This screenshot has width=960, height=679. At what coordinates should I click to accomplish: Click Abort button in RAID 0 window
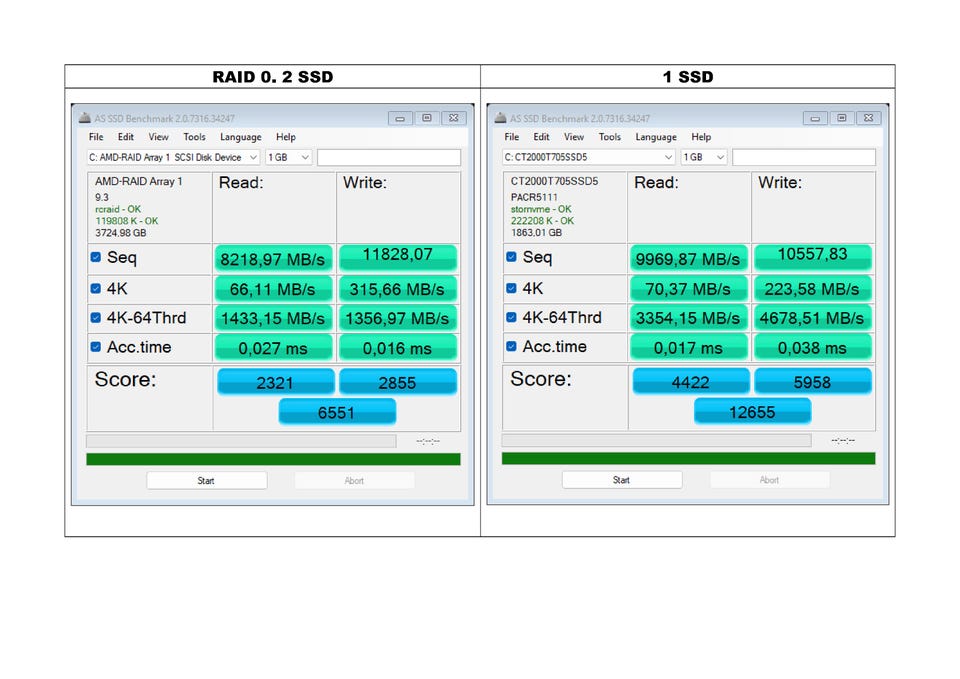354,481
